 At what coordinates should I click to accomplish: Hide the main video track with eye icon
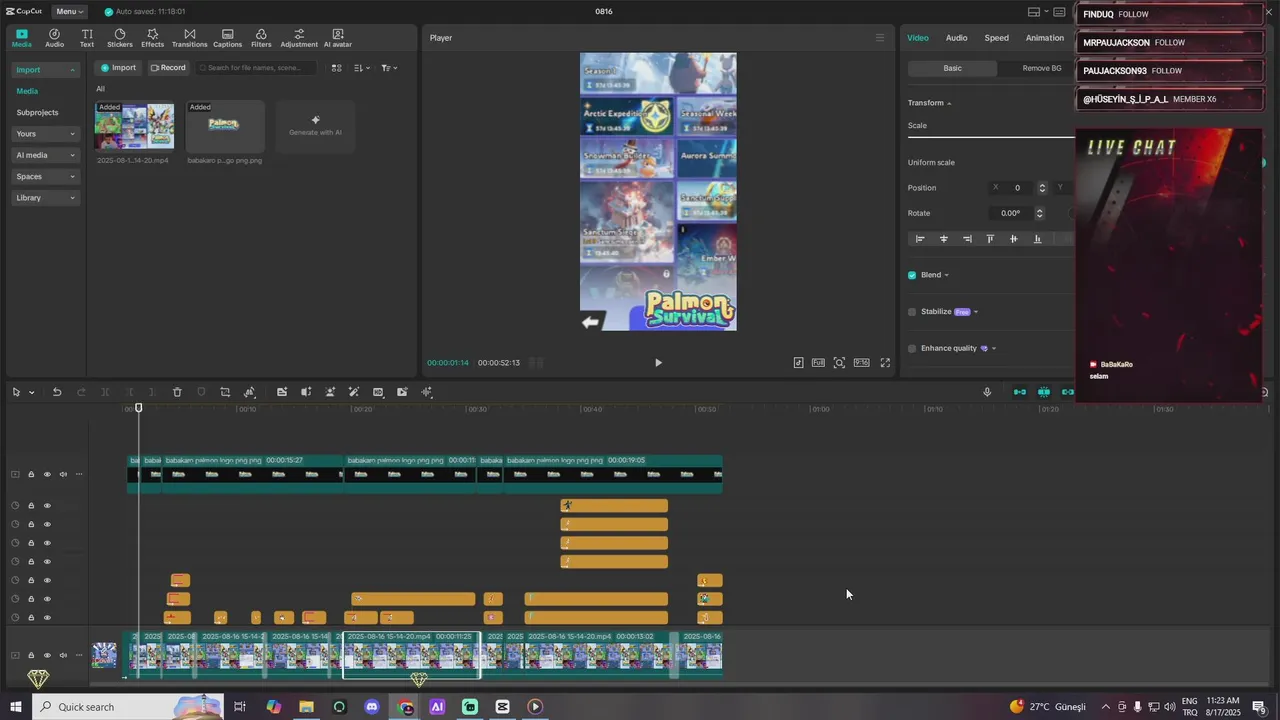47,656
